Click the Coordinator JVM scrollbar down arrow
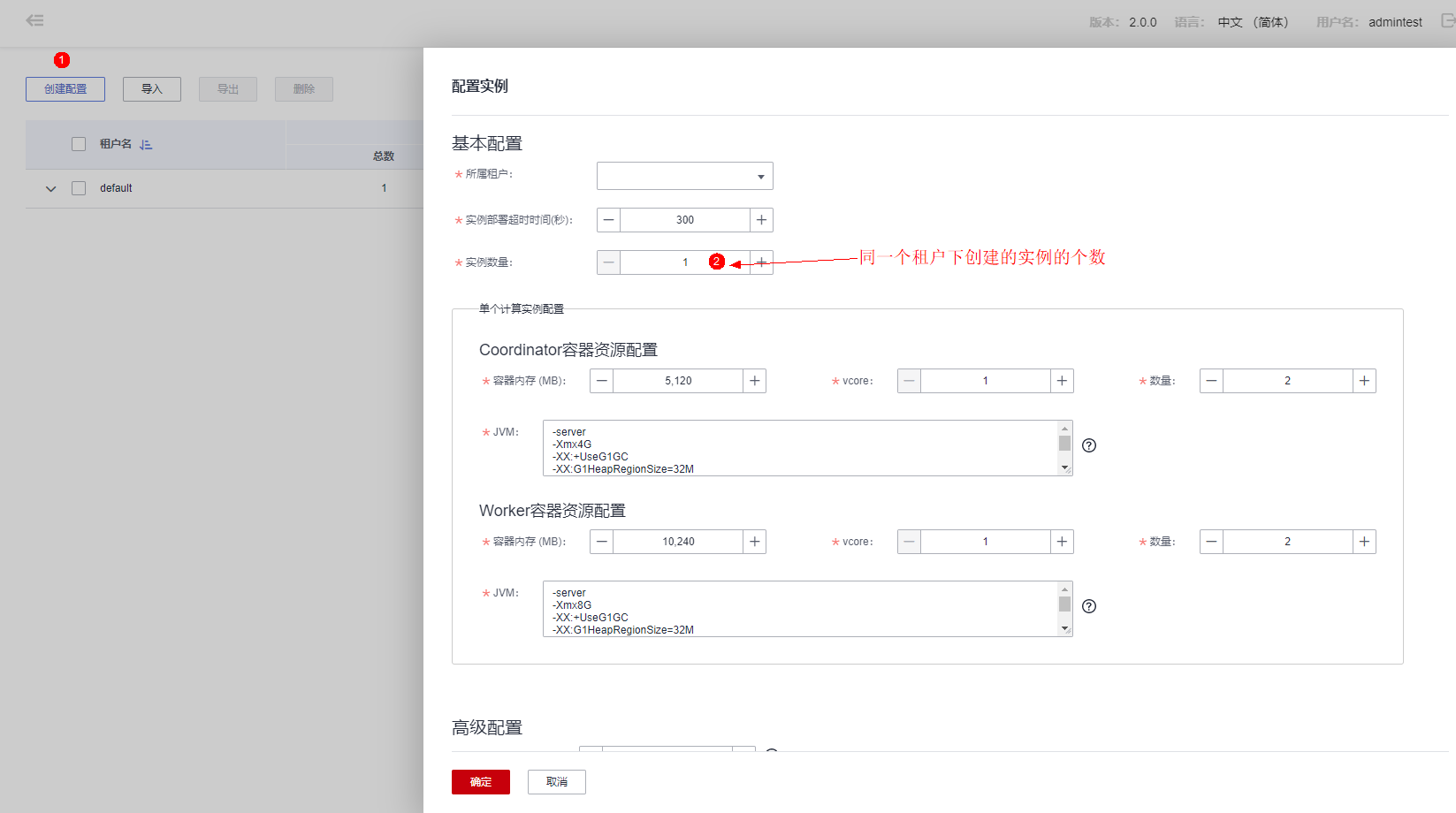The height and width of the screenshot is (813, 1456). (x=1064, y=468)
